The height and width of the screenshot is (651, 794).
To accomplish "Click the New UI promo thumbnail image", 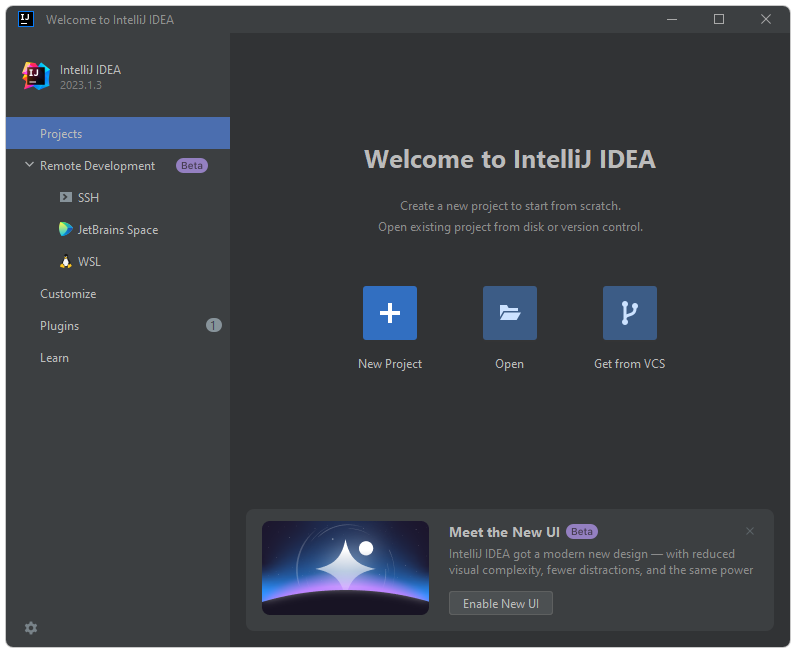I will [x=345, y=568].
